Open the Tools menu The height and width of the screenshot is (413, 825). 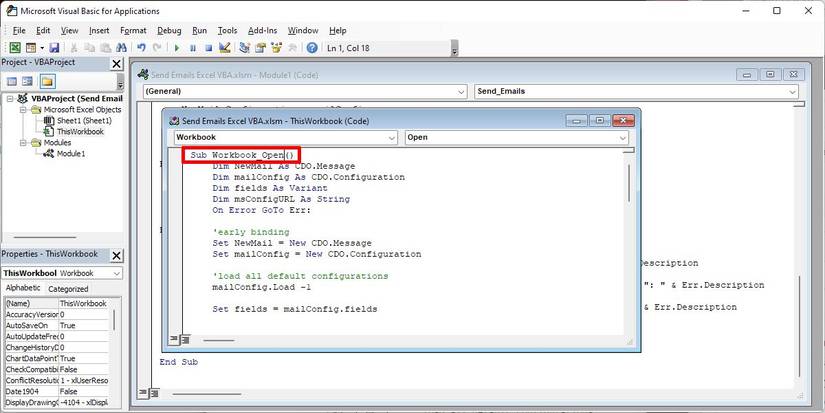click(x=227, y=31)
